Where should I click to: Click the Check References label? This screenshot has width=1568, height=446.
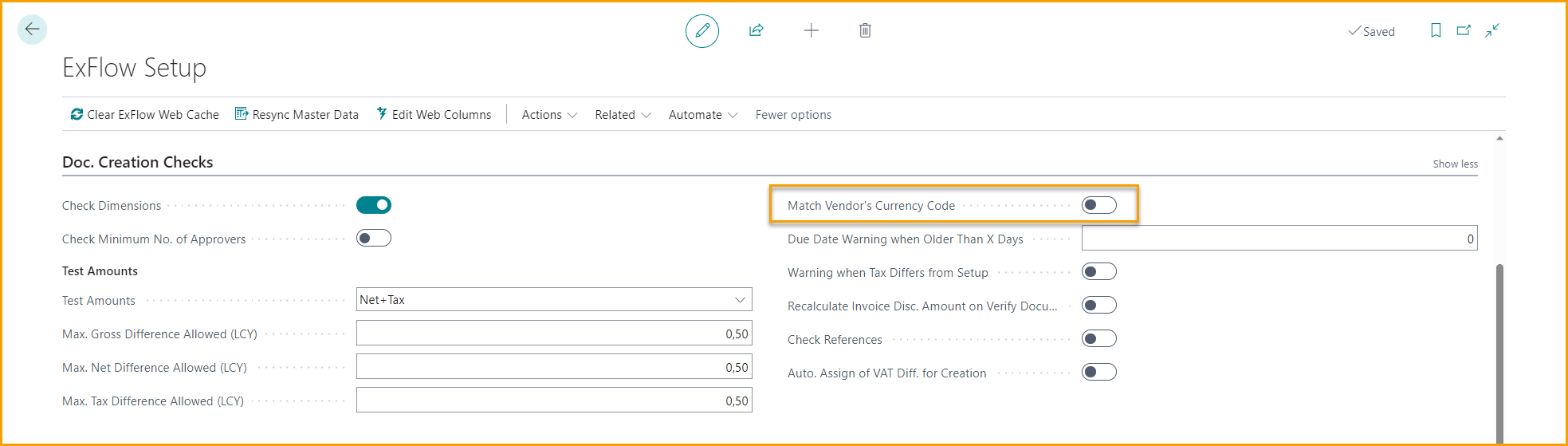click(x=835, y=340)
